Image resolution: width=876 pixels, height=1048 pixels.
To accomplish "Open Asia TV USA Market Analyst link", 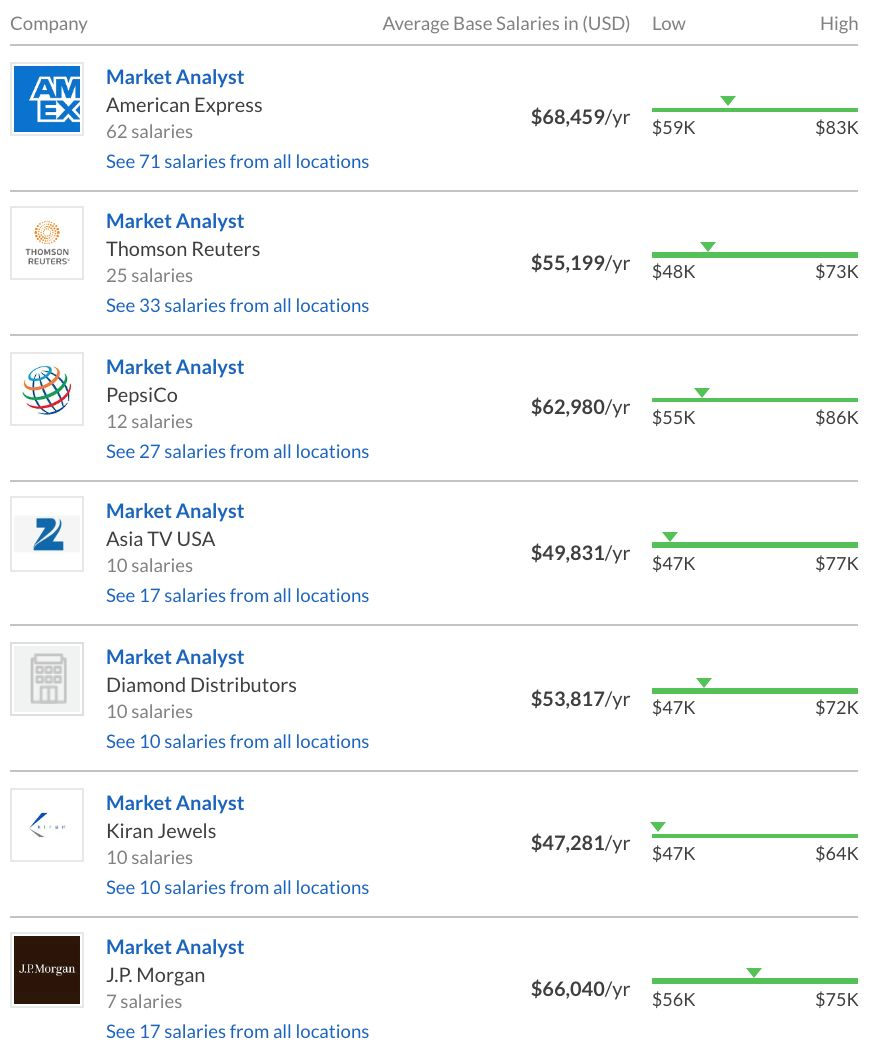I will pyautogui.click(x=175, y=511).
